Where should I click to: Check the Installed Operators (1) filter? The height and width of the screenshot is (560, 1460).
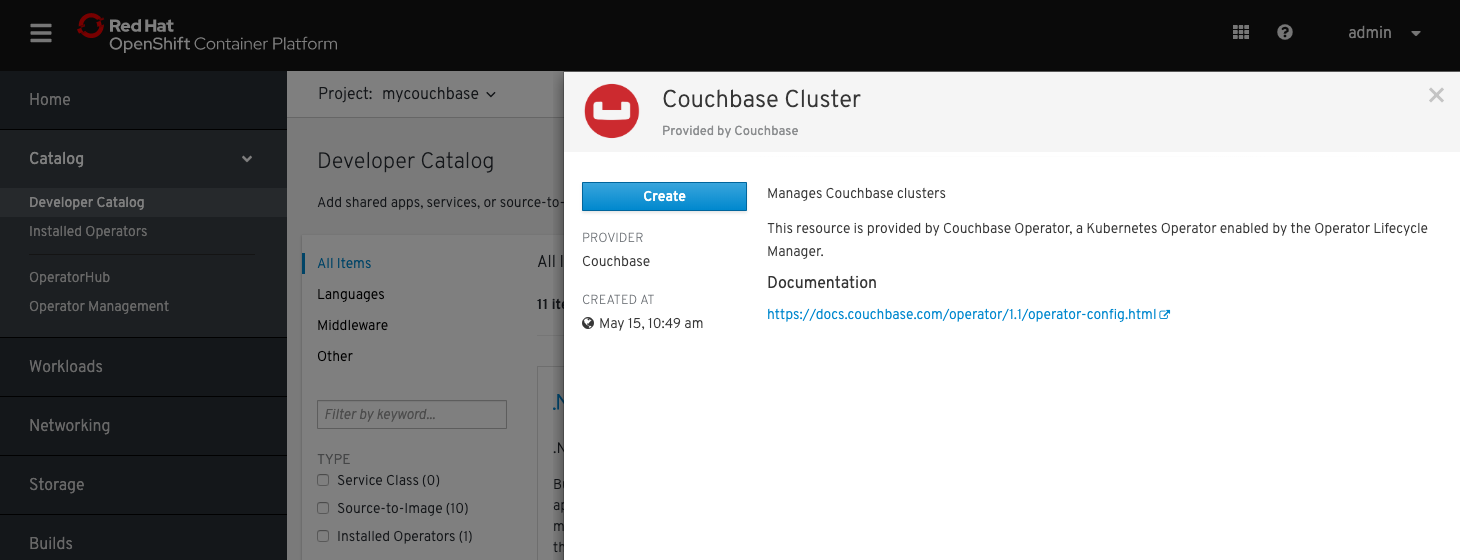(x=323, y=536)
